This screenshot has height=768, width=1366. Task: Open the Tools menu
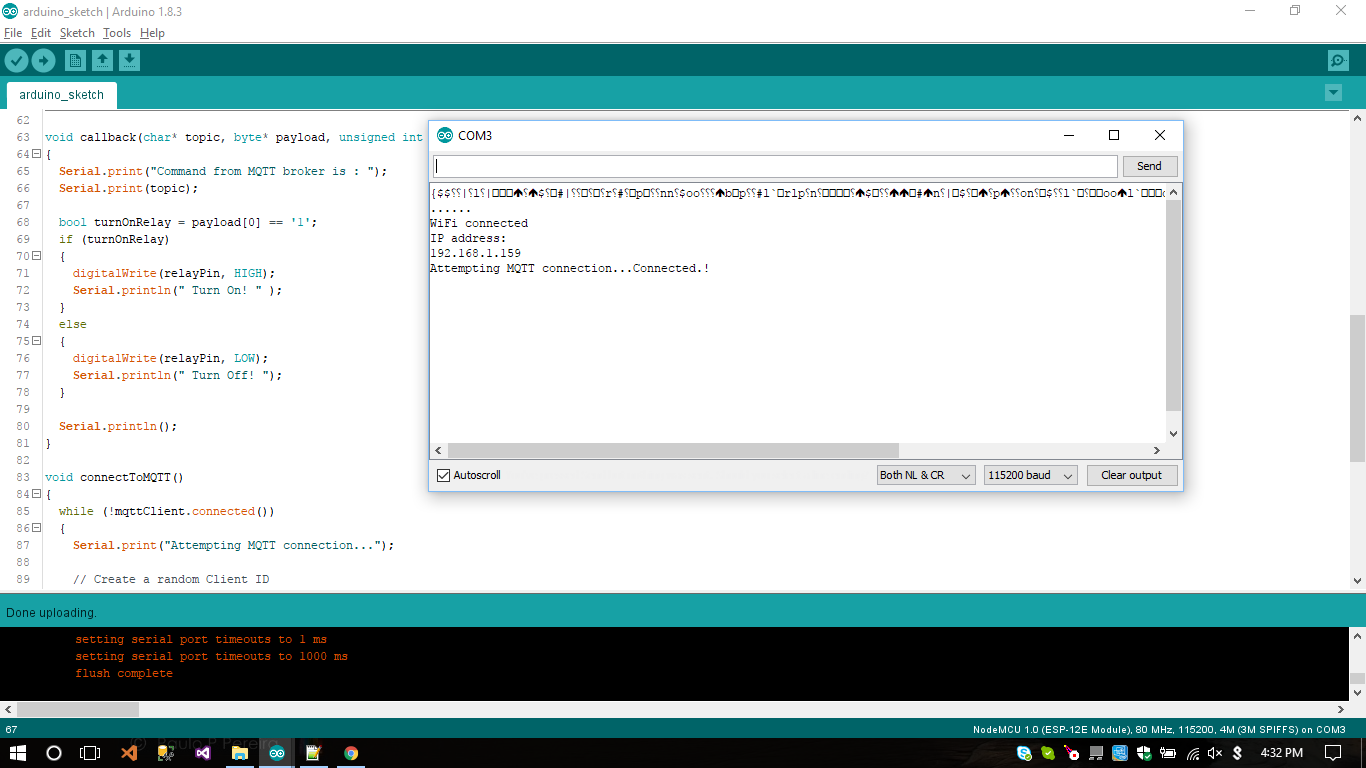pyautogui.click(x=116, y=33)
